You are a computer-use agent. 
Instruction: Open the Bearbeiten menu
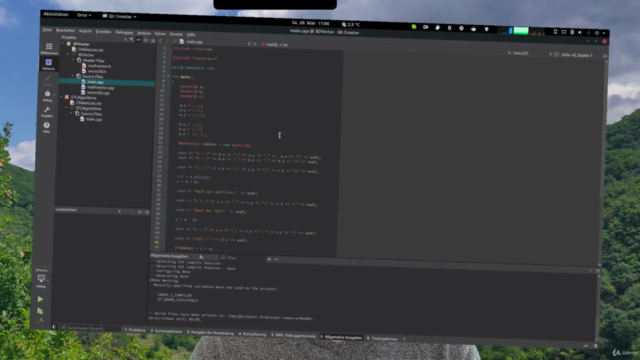(65, 31)
